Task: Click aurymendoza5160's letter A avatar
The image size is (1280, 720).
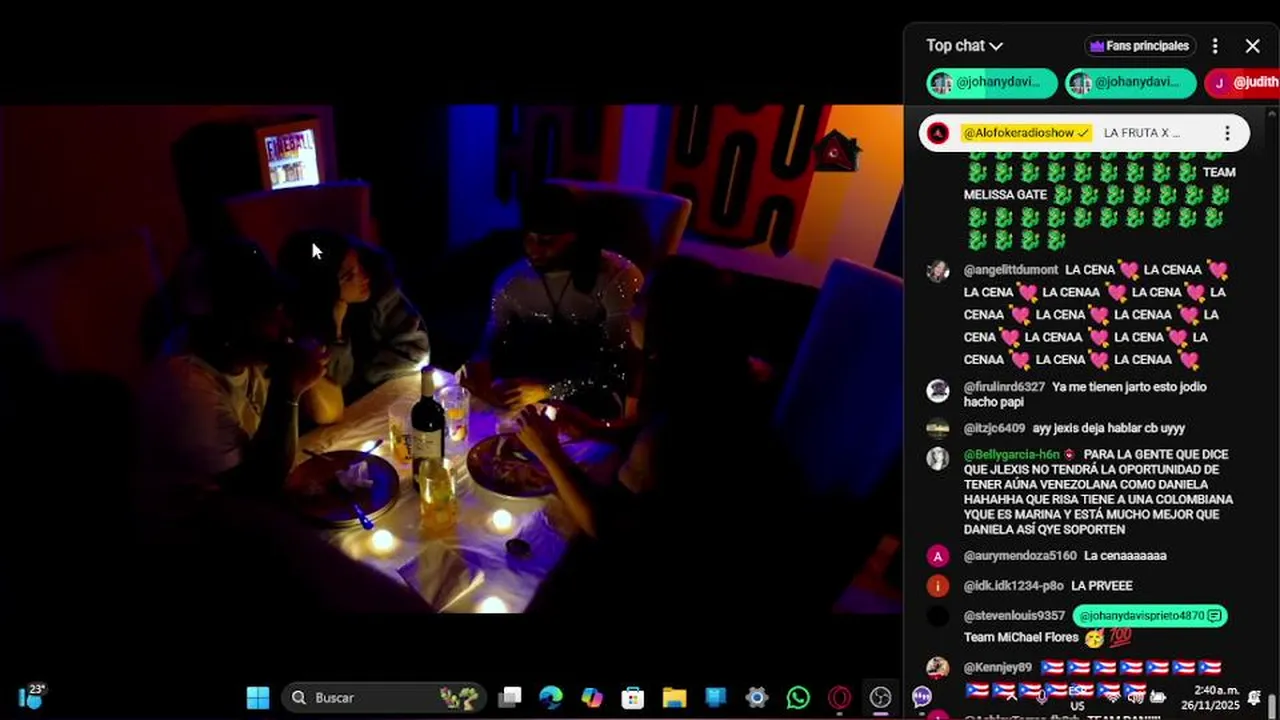Action: pyautogui.click(x=938, y=556)
